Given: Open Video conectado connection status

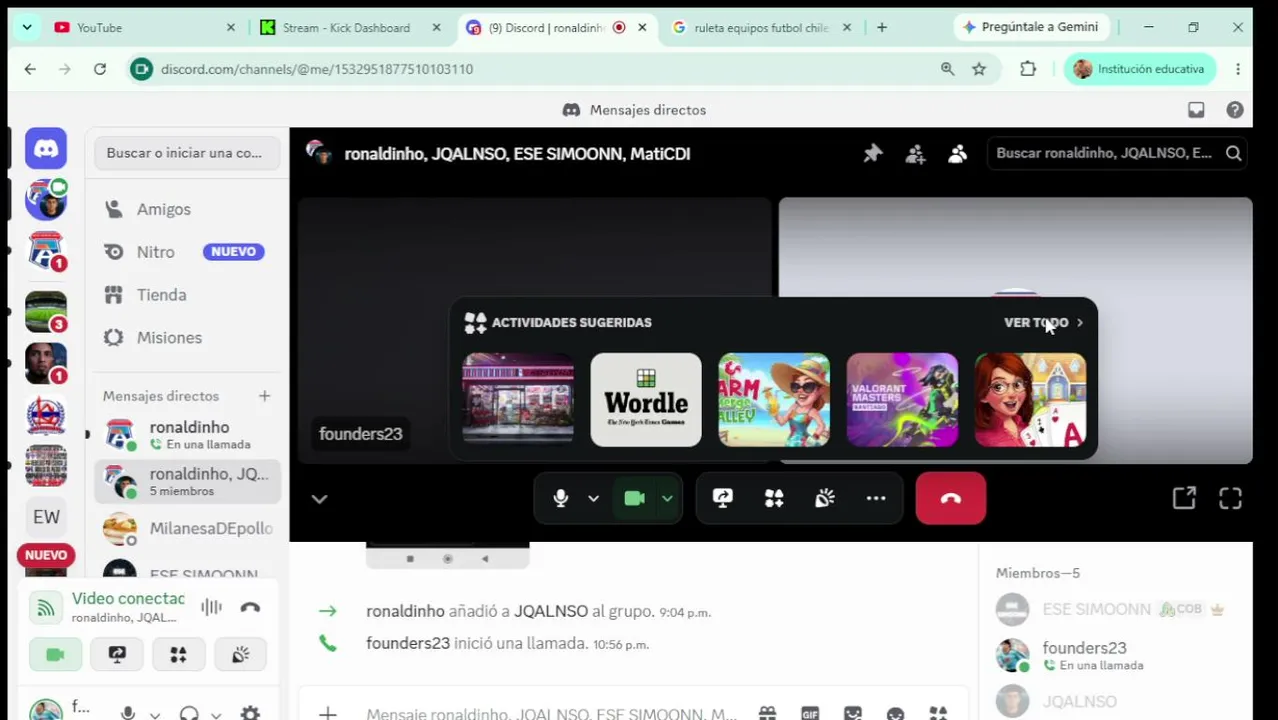Looking at the screenshot, I should tap(128, 599).
